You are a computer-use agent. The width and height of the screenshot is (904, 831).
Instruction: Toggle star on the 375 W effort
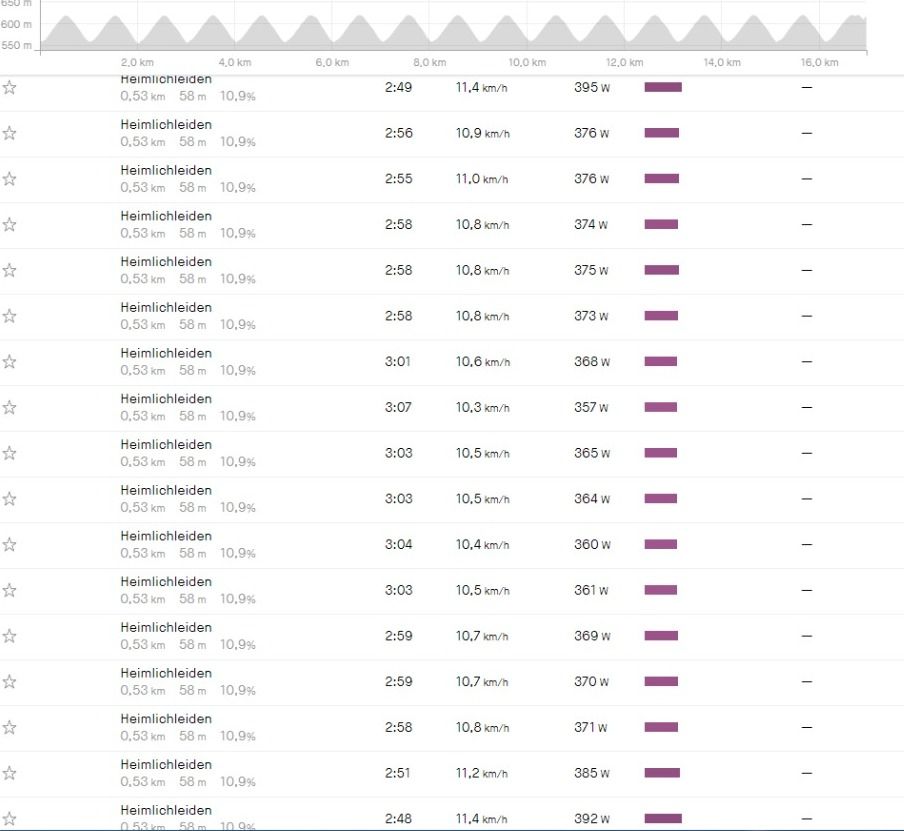(x=10, y=270)
